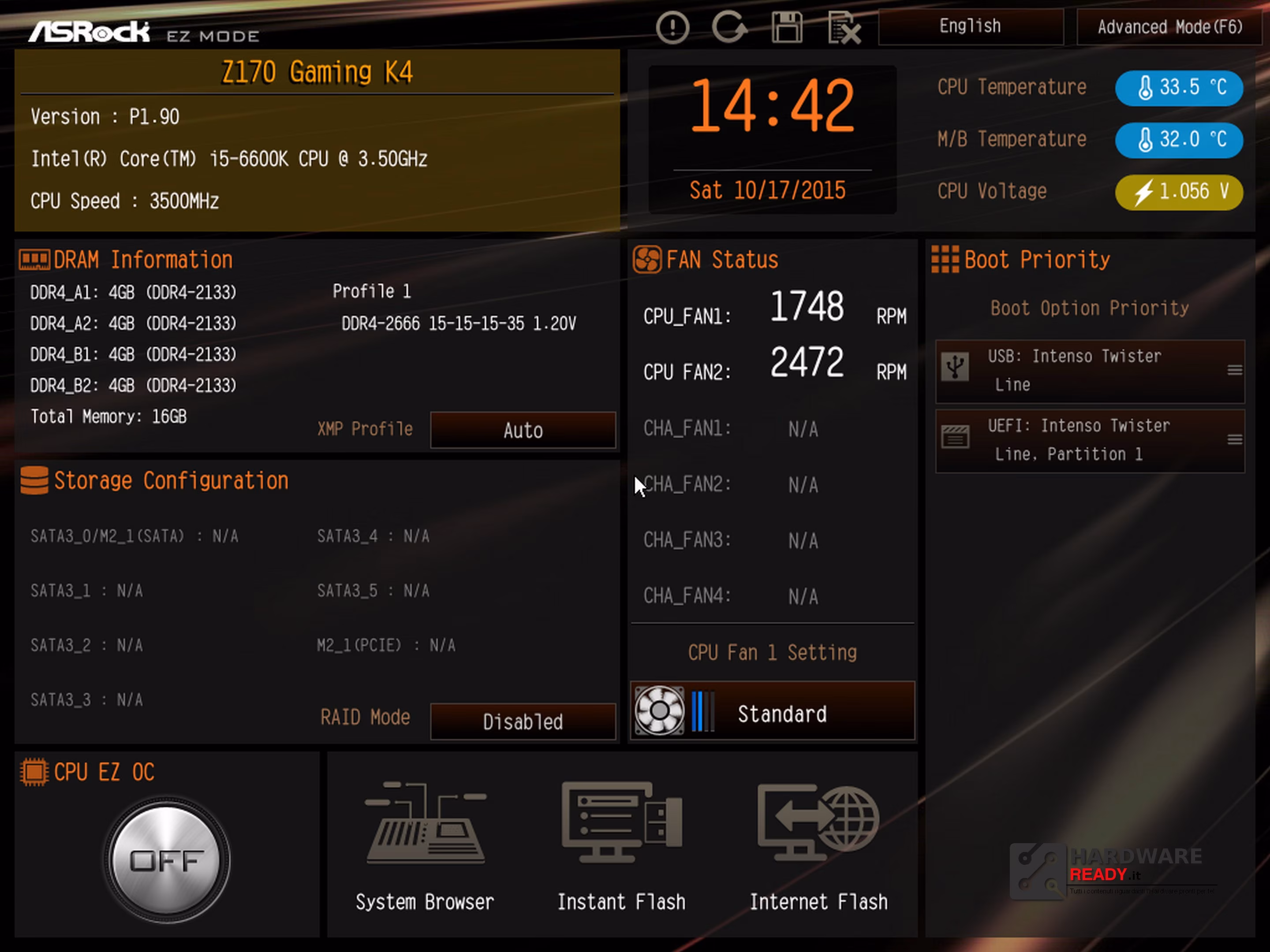Open the English language selector
The width and height of the screenshot is (1270, 952).
970,26
